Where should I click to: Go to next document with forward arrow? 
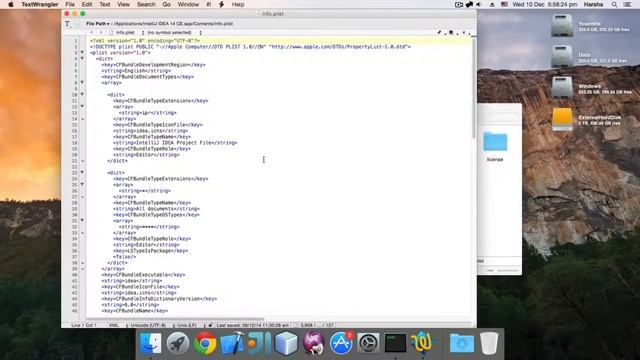pos(101,32)
